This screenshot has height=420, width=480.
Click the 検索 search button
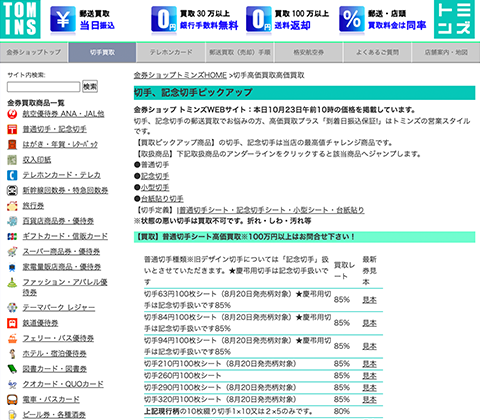tap(90, 86)
